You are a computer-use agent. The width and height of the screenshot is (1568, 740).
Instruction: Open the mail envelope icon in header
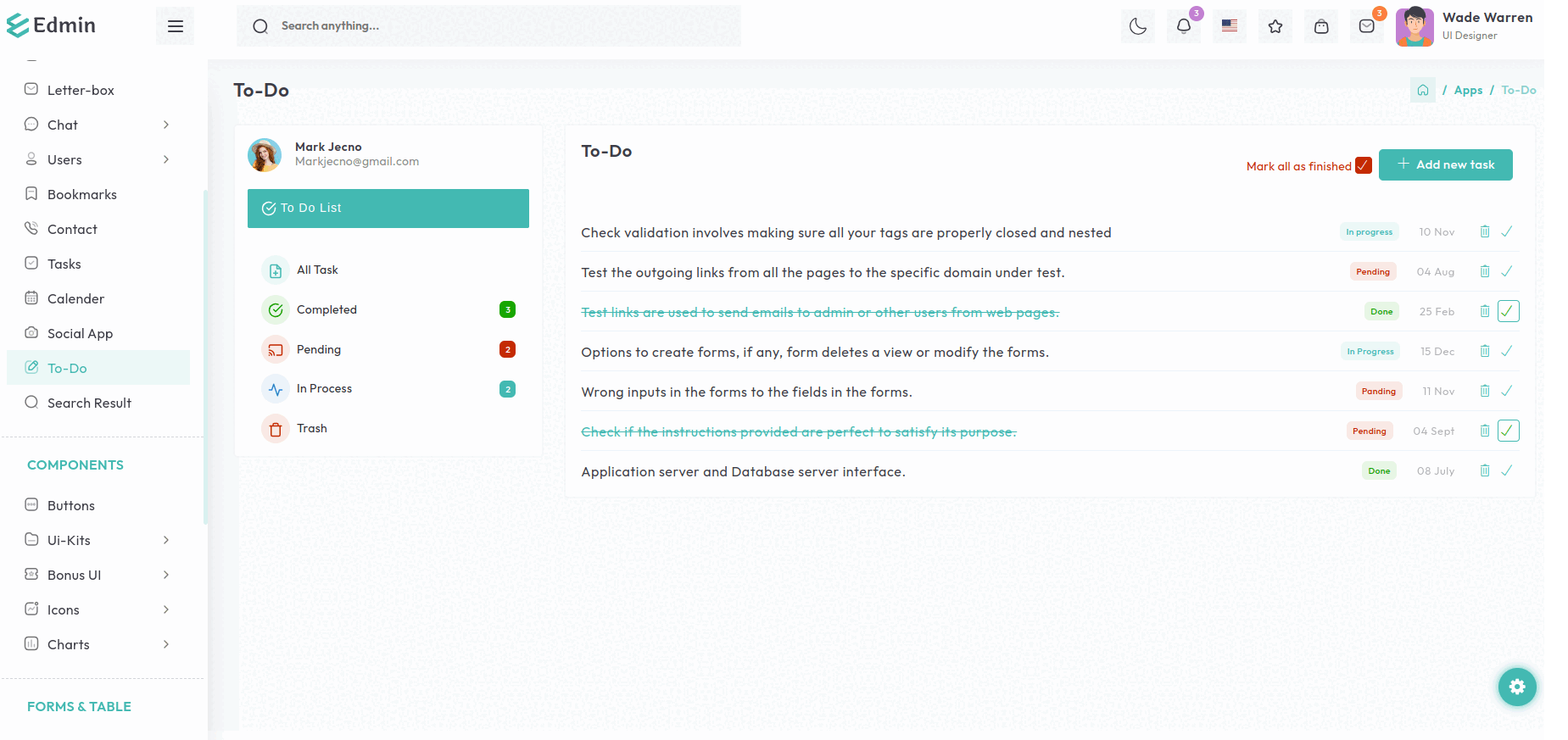pos(1366,26)
